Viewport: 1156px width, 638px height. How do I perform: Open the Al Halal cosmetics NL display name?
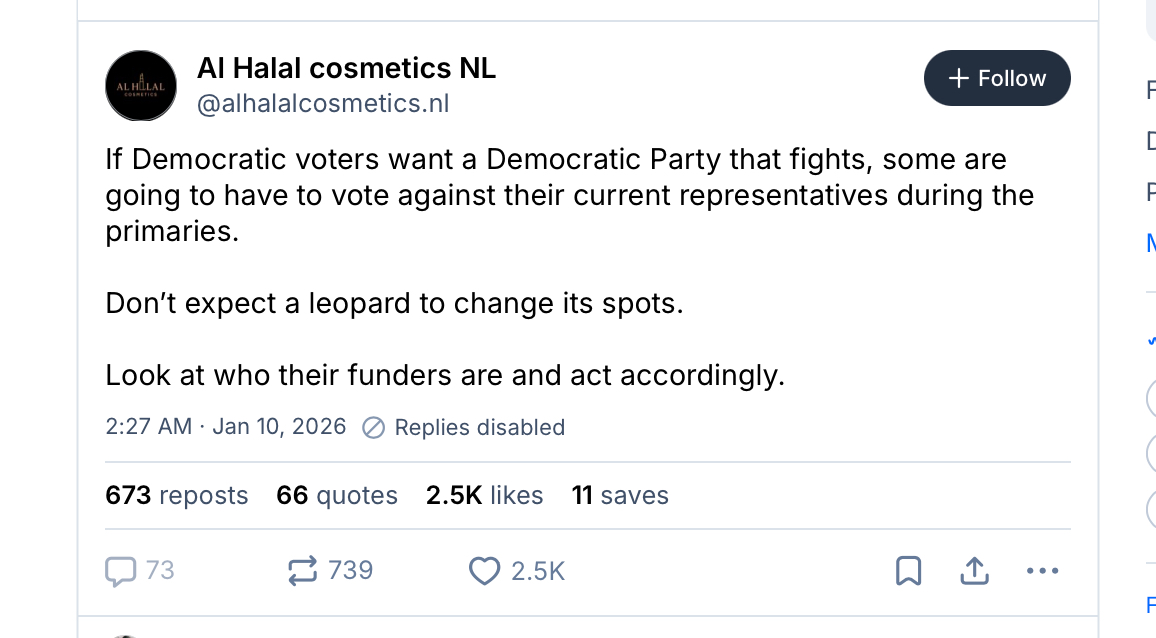346,68
